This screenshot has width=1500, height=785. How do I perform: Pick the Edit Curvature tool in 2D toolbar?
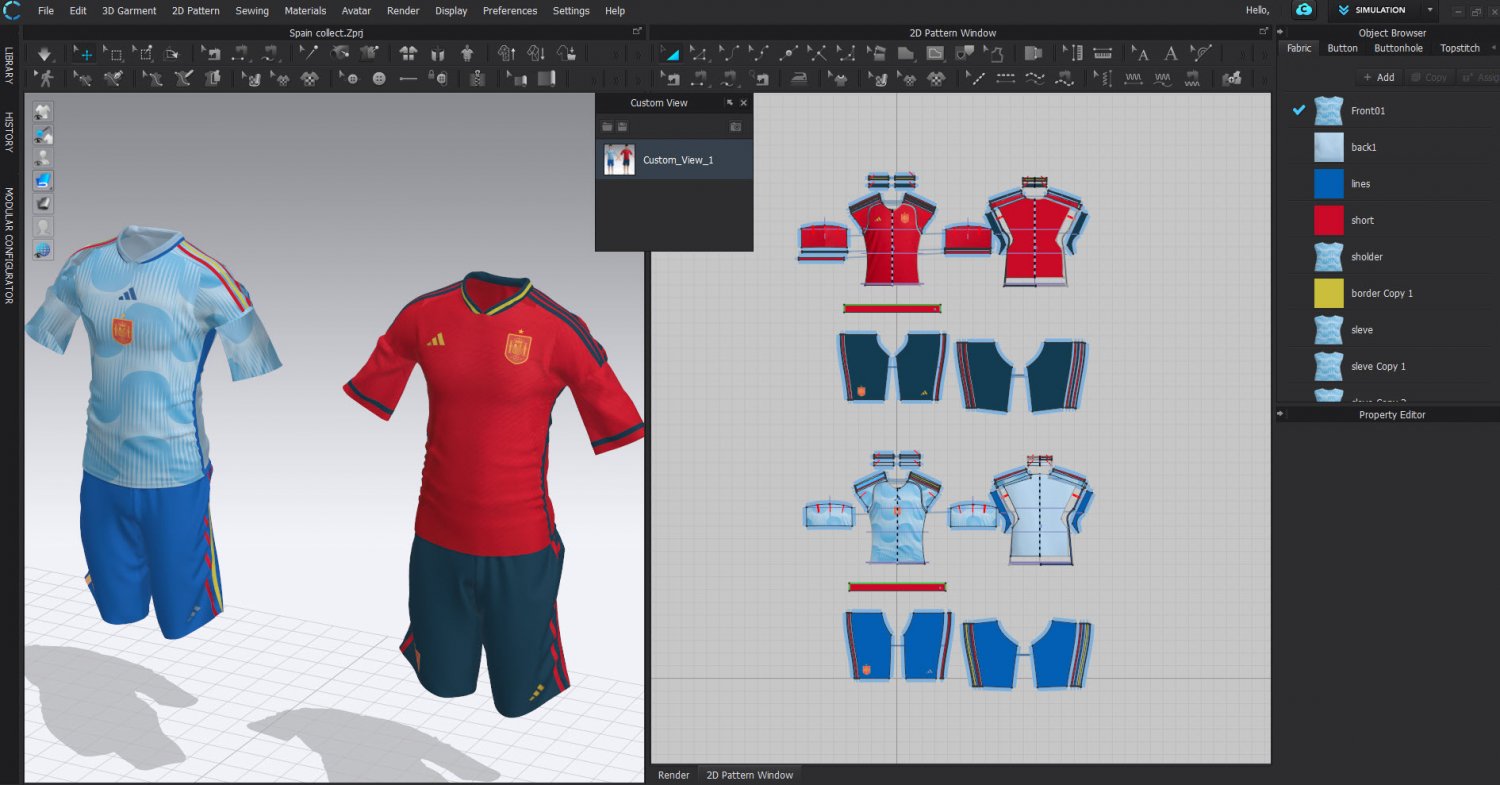point(730,54)
